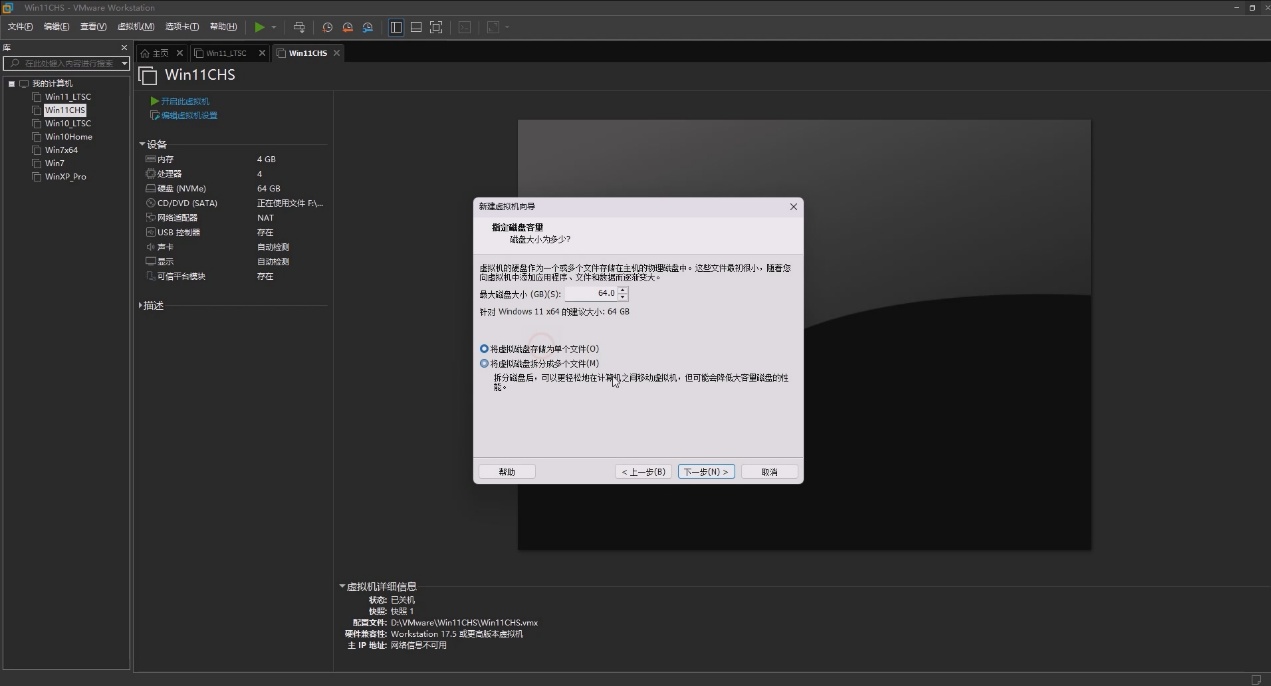Click the send Ctrl+Alt+Del icon

(x=298, y=27)
